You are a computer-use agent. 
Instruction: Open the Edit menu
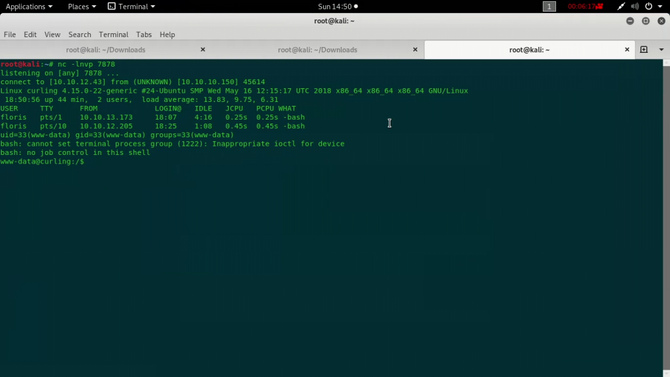pyautogui.click(x=30, y=35)
